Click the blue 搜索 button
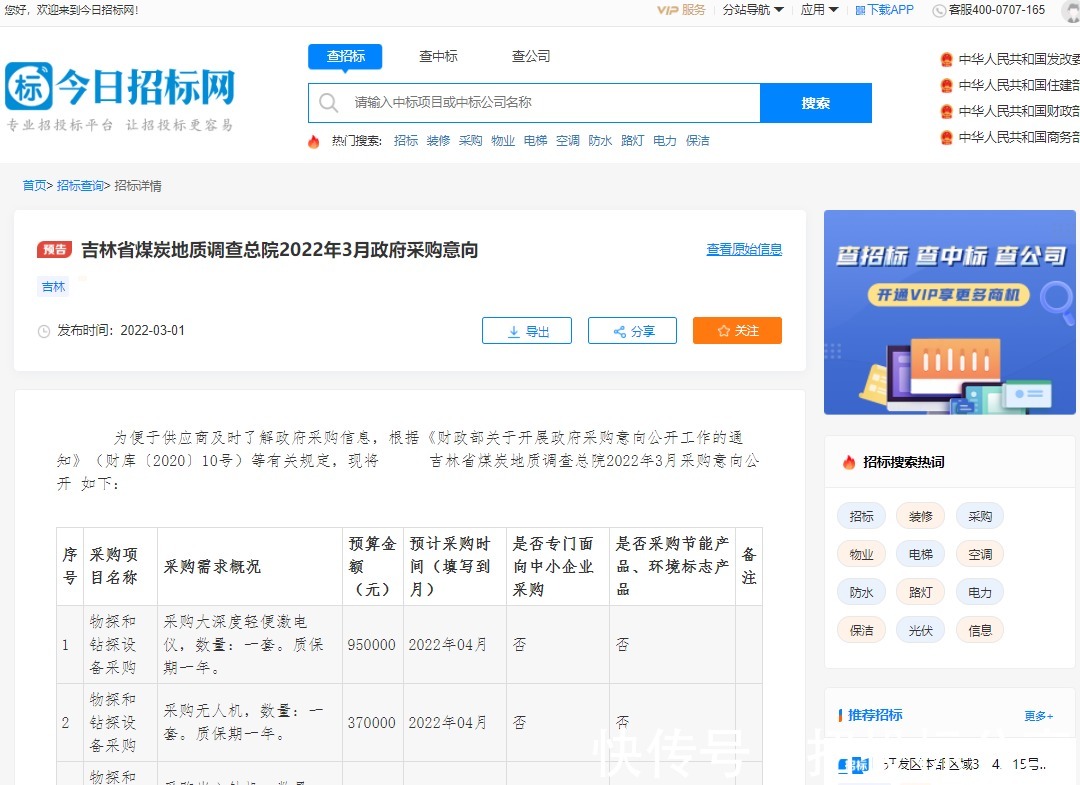The height and width of the screenshot is (785, 1080). (816, 103)
